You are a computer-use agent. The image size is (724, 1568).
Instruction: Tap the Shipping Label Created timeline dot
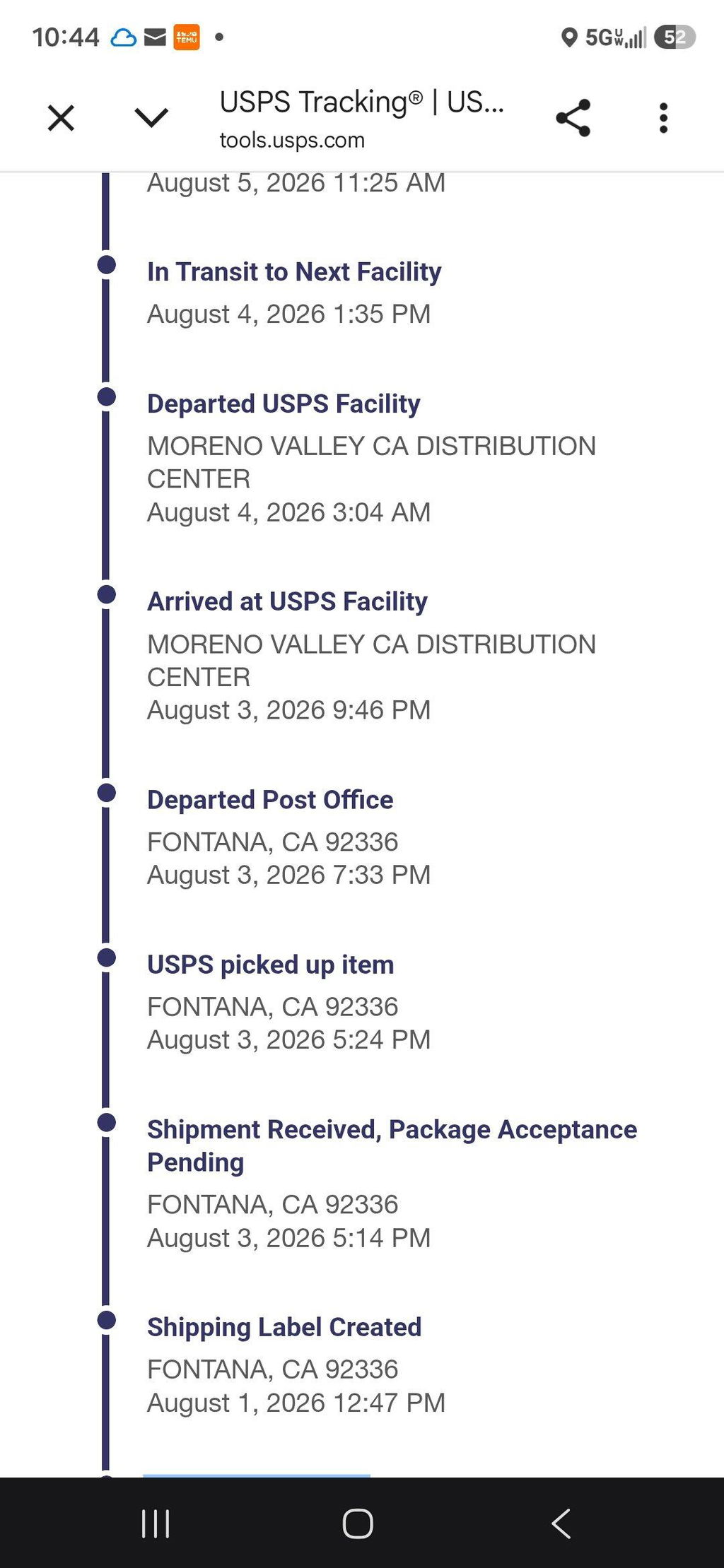pos(107,1320)
